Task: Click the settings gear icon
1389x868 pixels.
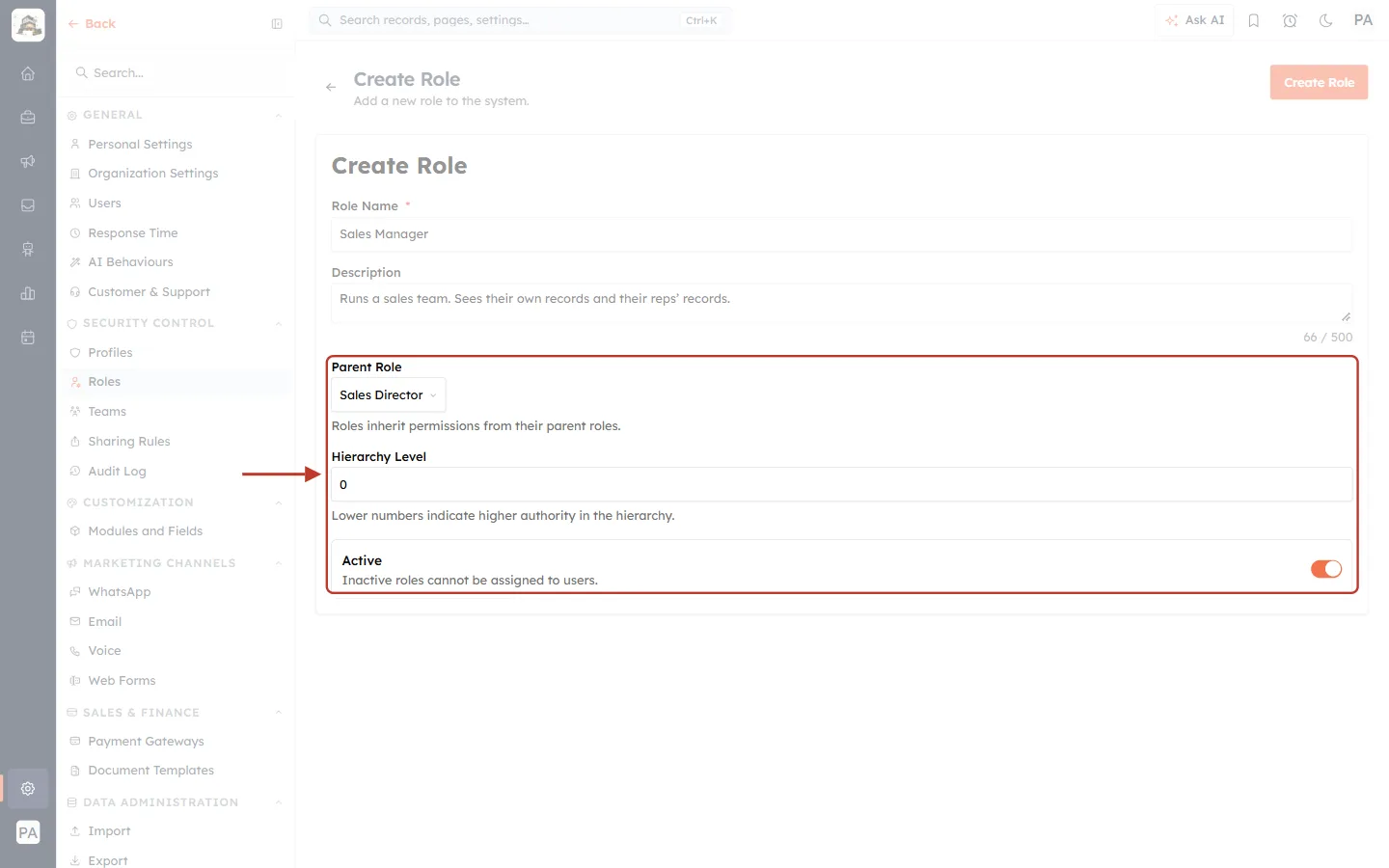Action: coord(28,789)
